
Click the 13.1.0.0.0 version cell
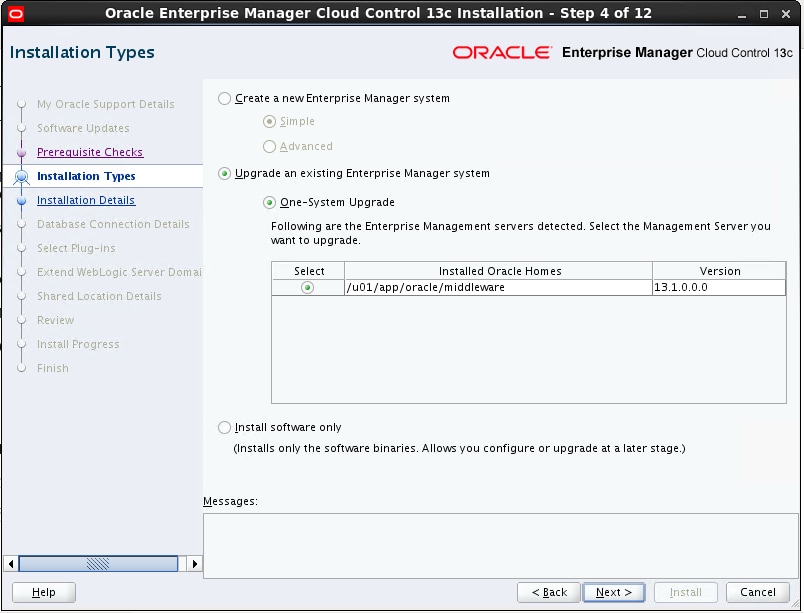coord(719,288)
